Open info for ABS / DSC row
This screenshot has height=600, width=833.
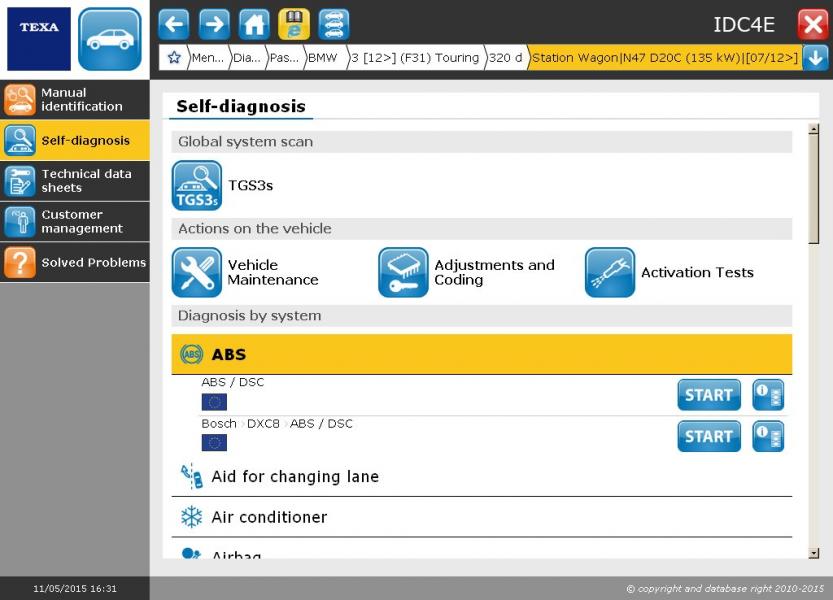(x=768, y=395)
